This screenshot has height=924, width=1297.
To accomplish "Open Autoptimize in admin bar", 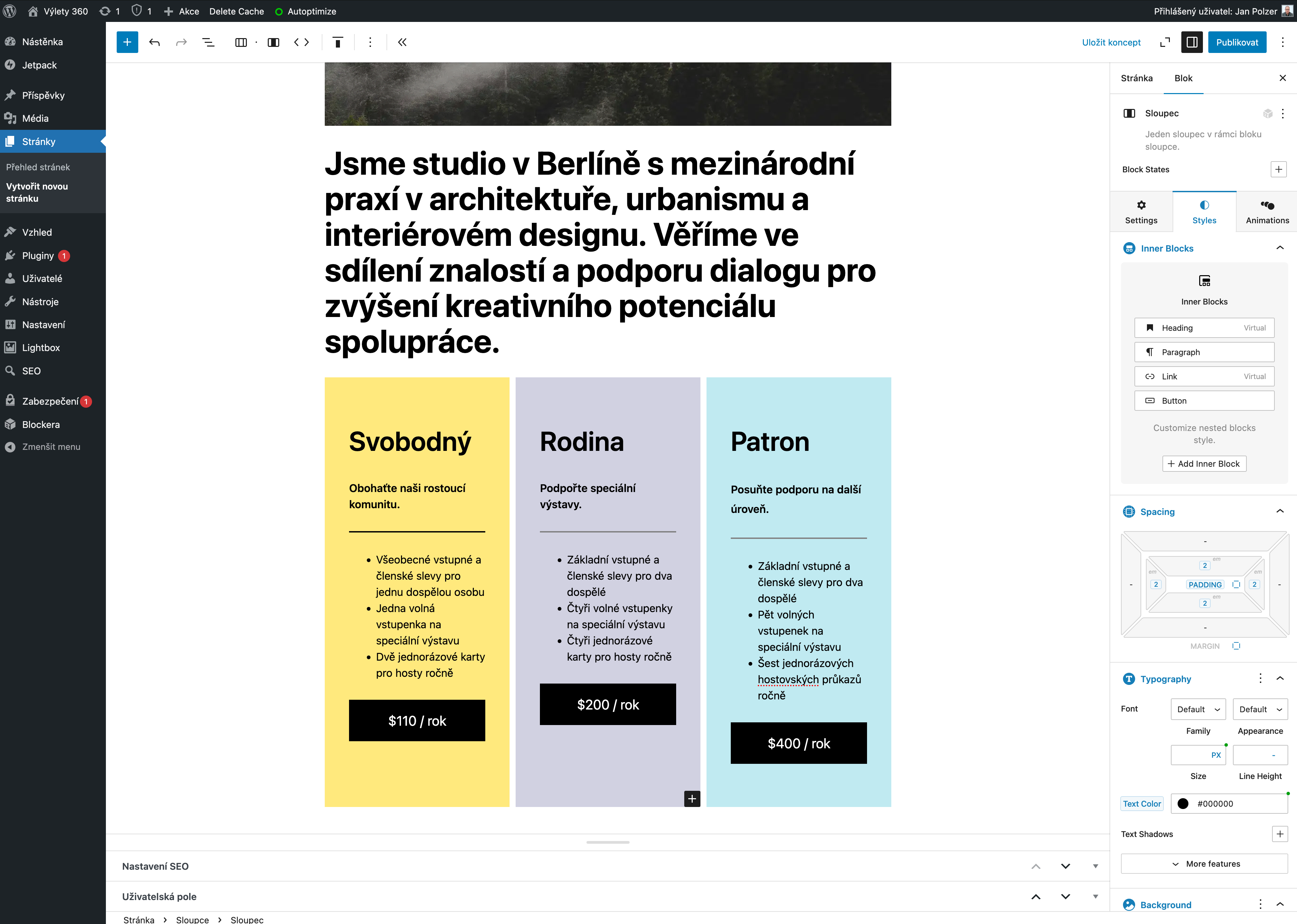I will (x=306, y=11).
